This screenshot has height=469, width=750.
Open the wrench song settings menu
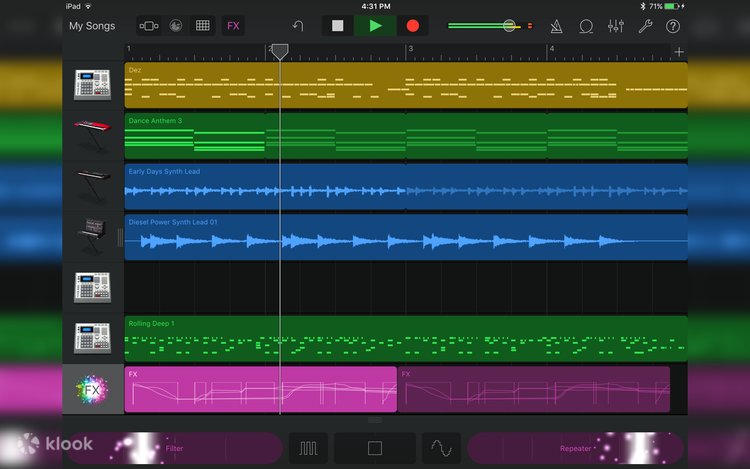coord(645,26)
